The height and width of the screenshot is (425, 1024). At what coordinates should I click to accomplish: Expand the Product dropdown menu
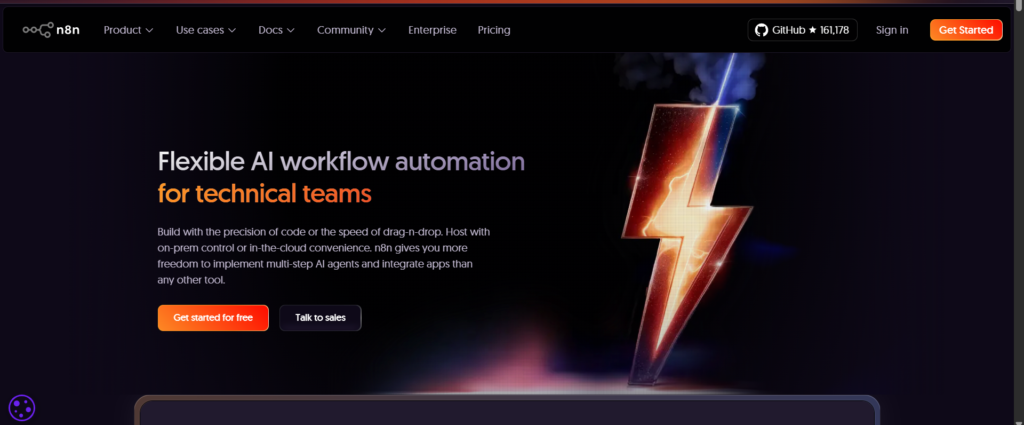128,30
